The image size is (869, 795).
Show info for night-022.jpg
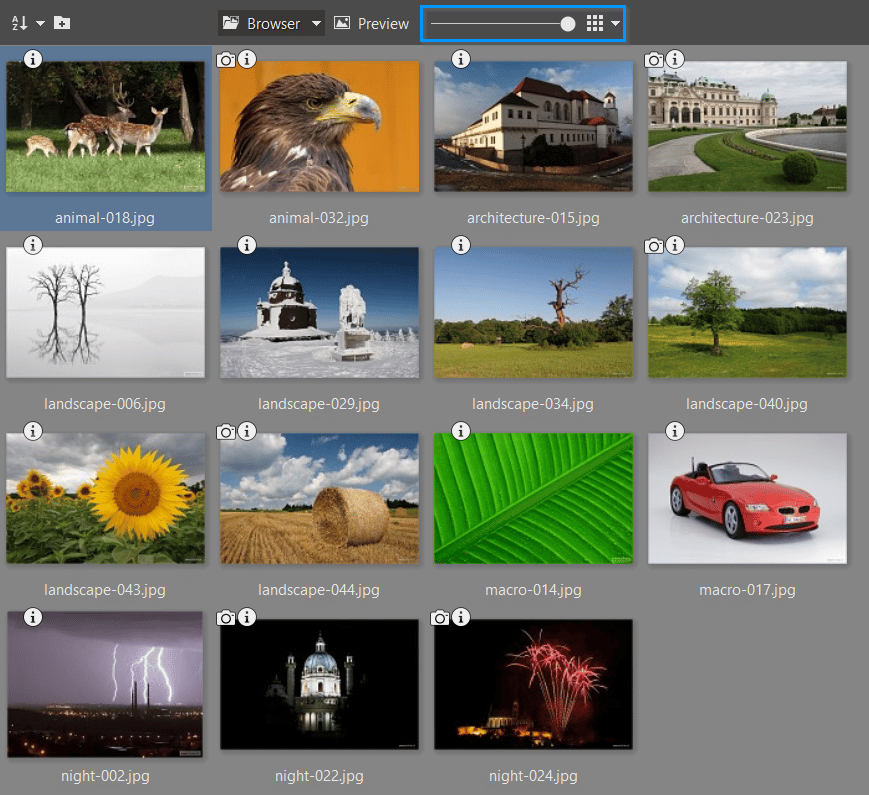pyautogui.click(x=247, y=616)
